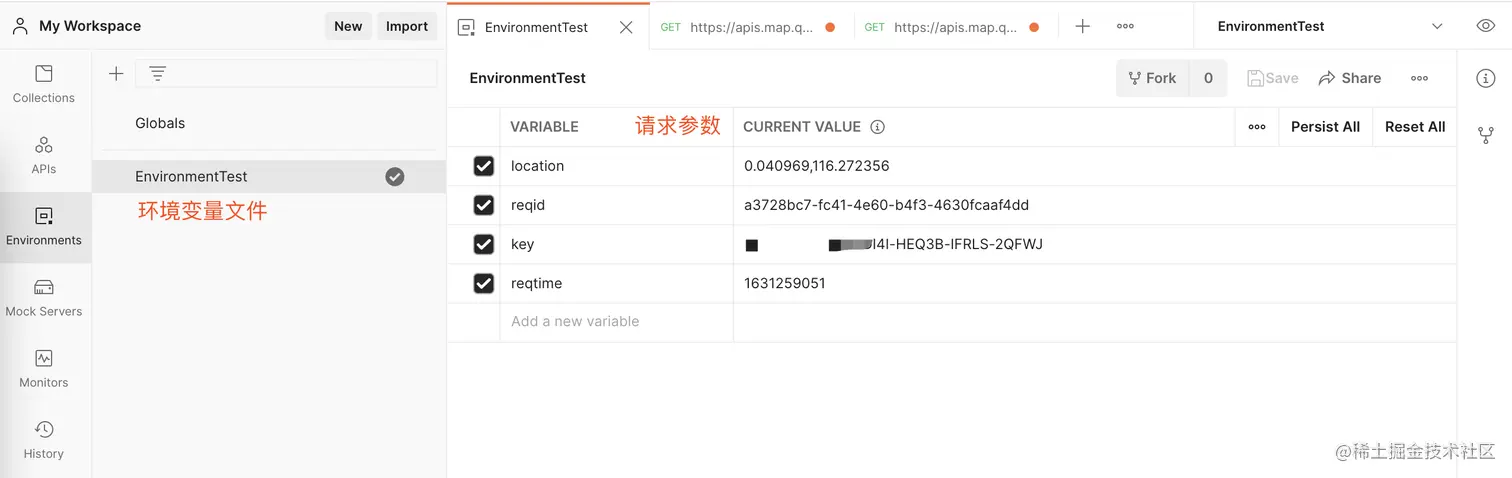
Task: Click the VARIABLE column header
Action: [x=545, y=127]
